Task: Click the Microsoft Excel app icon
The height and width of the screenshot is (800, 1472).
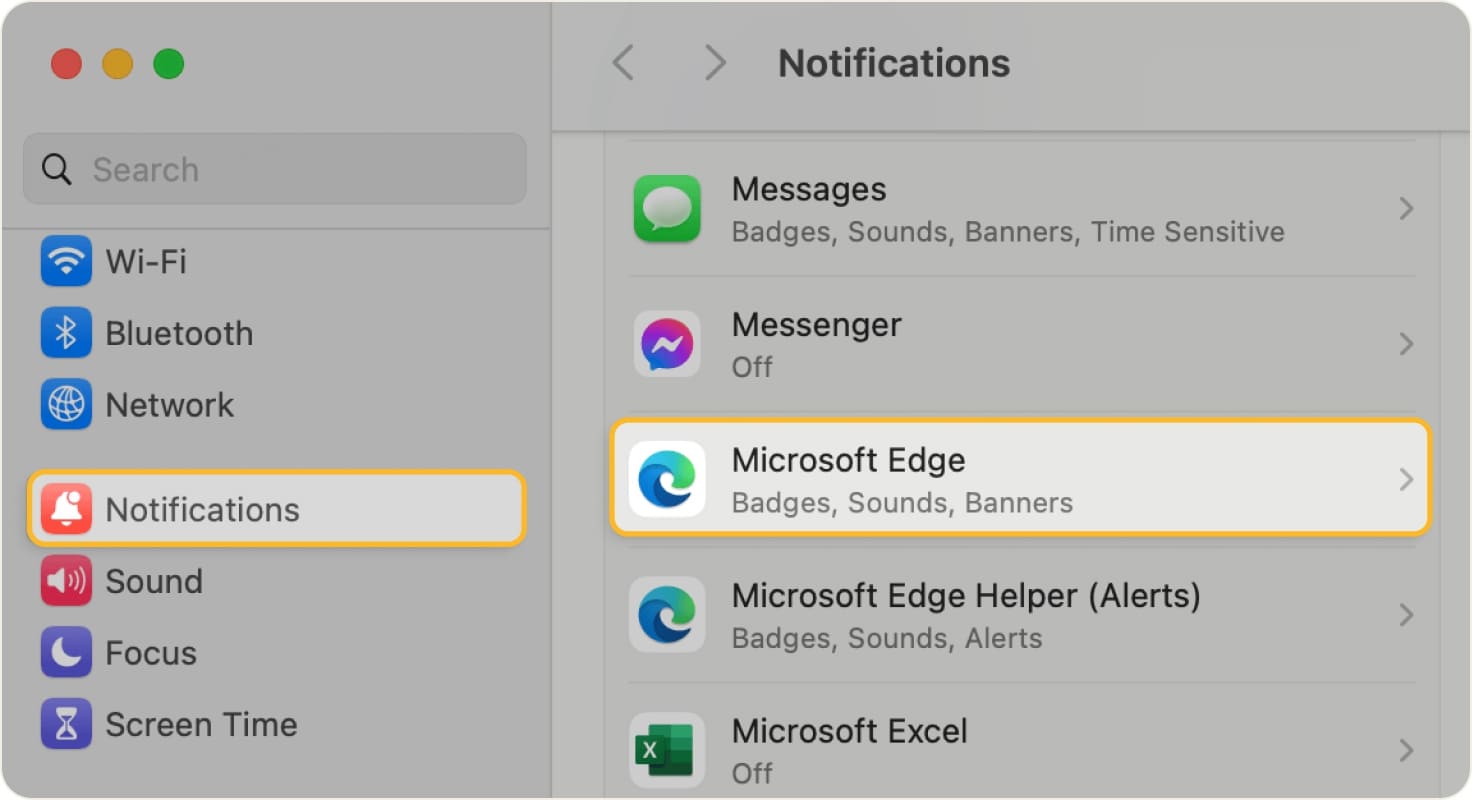Action: pos(667,750)
